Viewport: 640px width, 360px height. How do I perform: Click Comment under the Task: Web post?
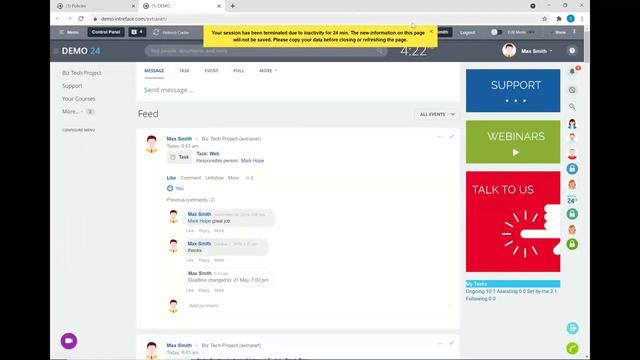point(191,178)
